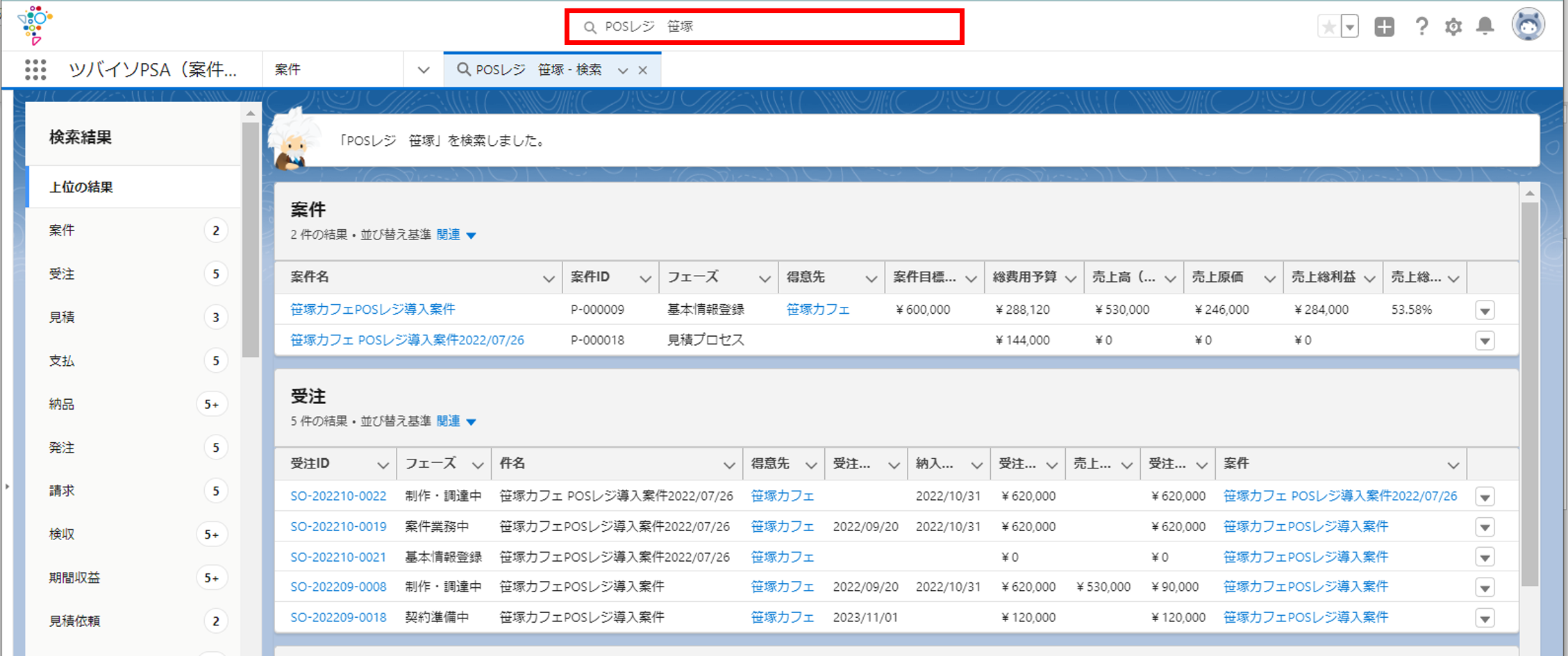Click the favorites star icon
Screen dimensions: 1568x656
coord(1328,27)
